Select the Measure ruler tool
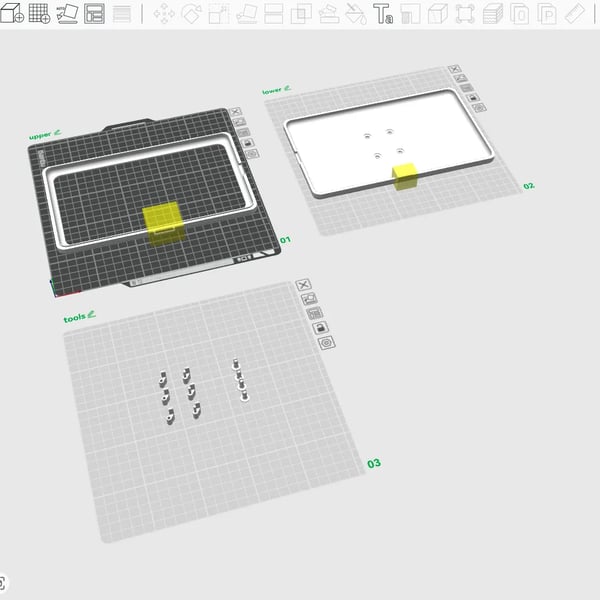The image size is (600, 600). (574, 14)
